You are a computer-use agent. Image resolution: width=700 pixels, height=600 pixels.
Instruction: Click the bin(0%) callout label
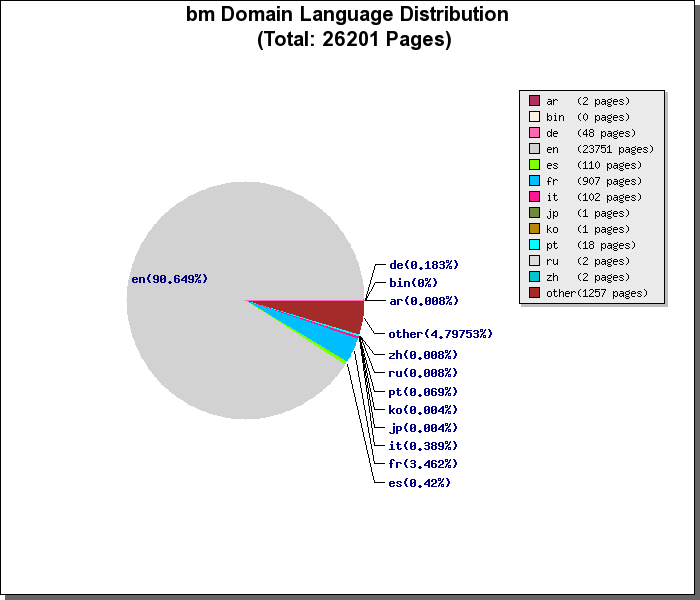click(x=413, y=283)
